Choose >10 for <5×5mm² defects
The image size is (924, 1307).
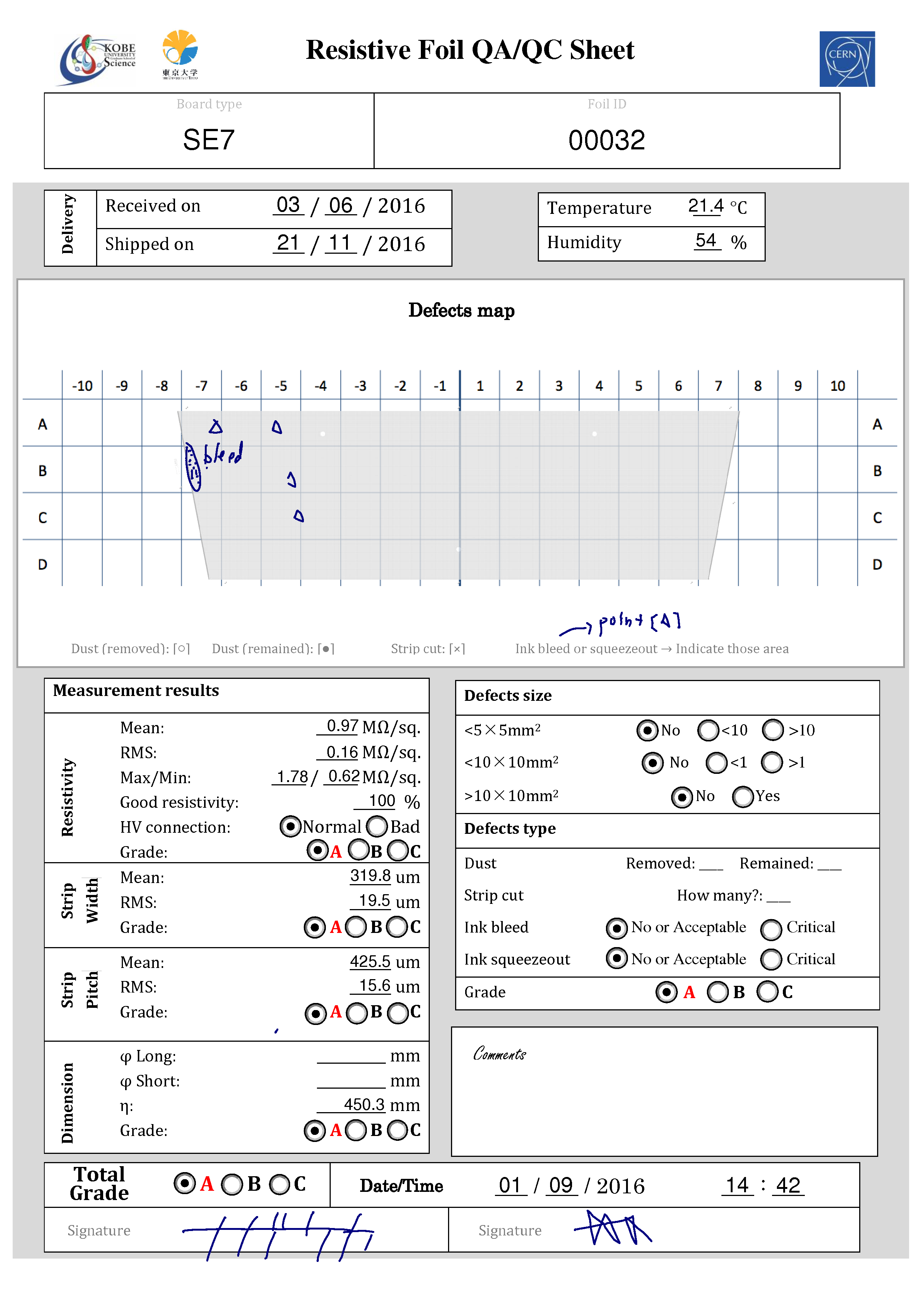click(773, 729)
